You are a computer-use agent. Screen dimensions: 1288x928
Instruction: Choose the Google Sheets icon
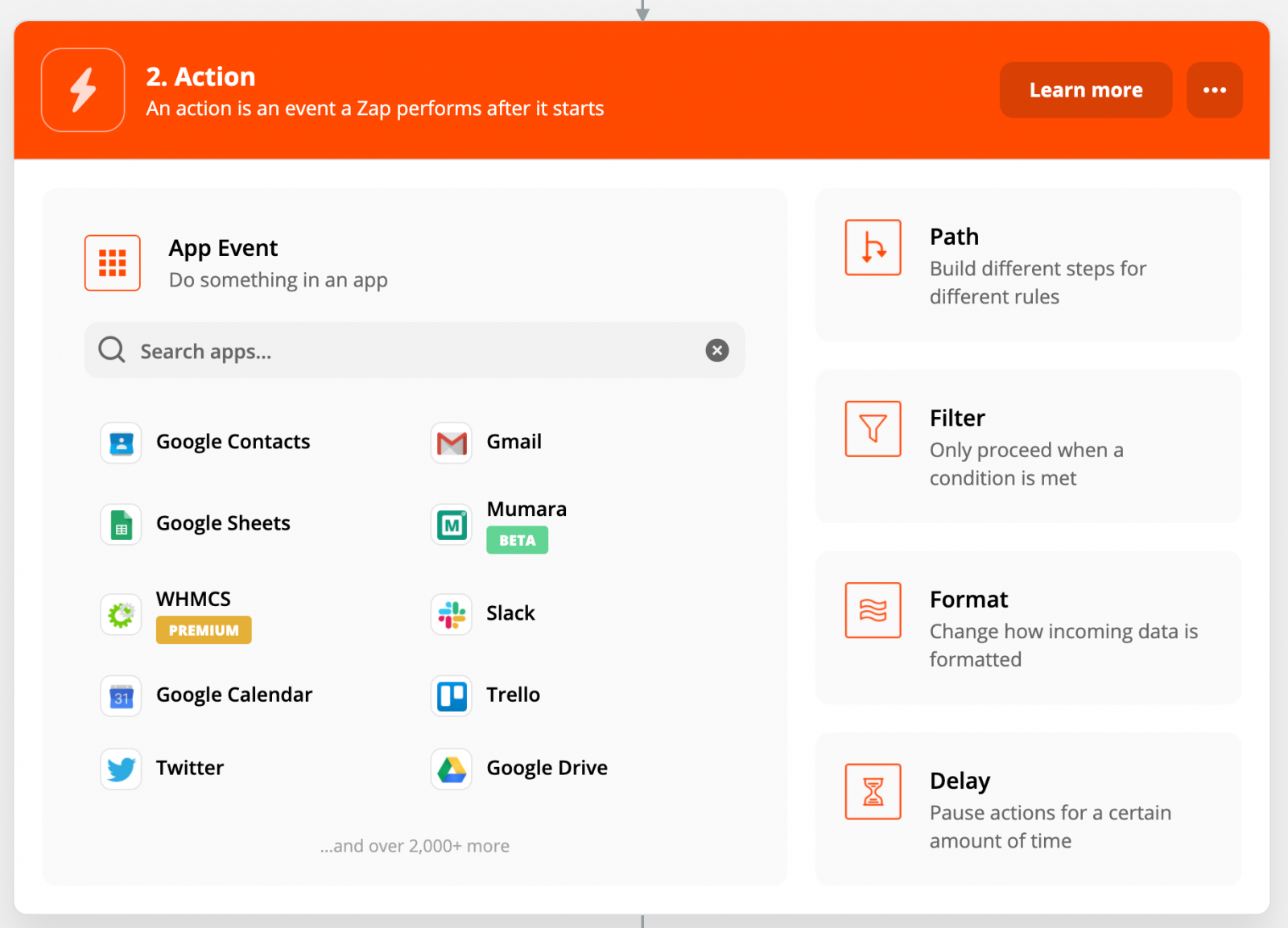click(121, 525)
